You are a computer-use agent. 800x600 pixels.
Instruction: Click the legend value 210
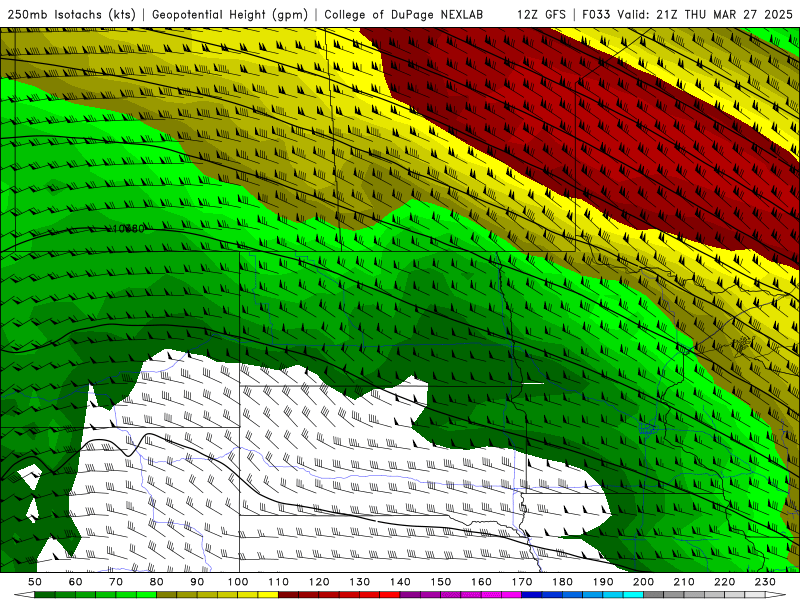pyautogui.click(x=684, y=582)
